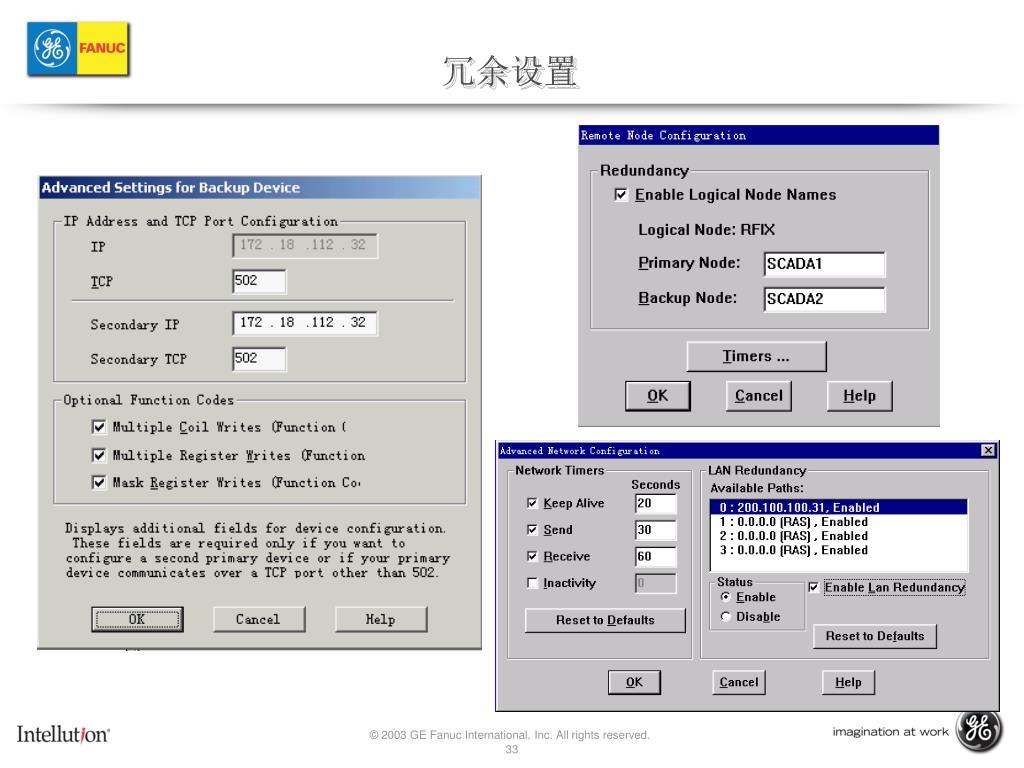
Task: Click the Keep Alive seconds field
Action: (x=656, y=504)
